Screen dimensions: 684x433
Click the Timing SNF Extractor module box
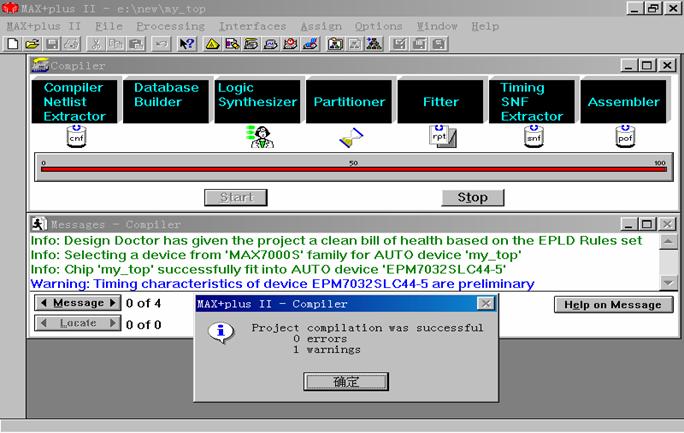point(532,102)
